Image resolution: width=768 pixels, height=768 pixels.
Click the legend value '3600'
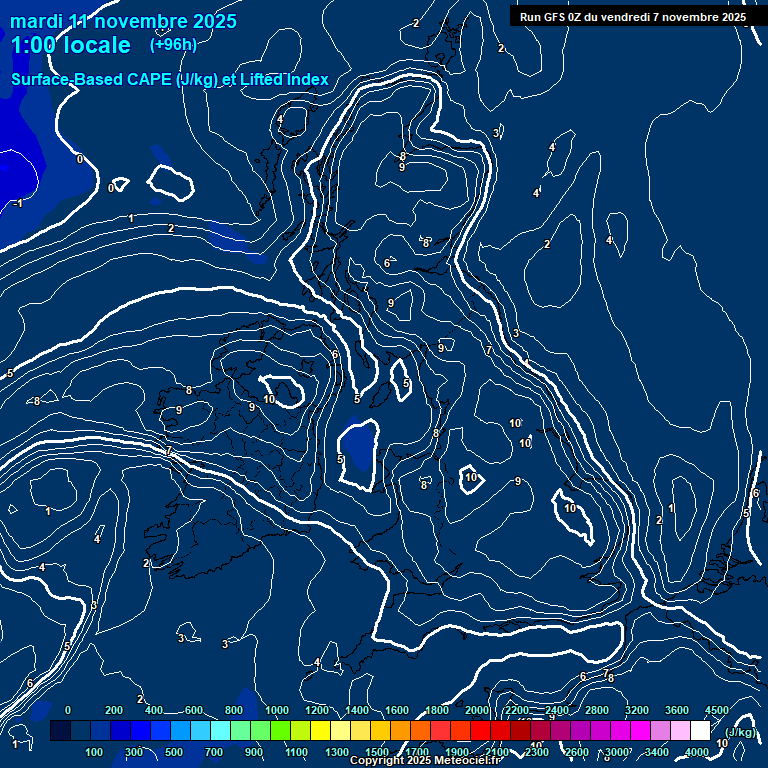tap(677, 710)
